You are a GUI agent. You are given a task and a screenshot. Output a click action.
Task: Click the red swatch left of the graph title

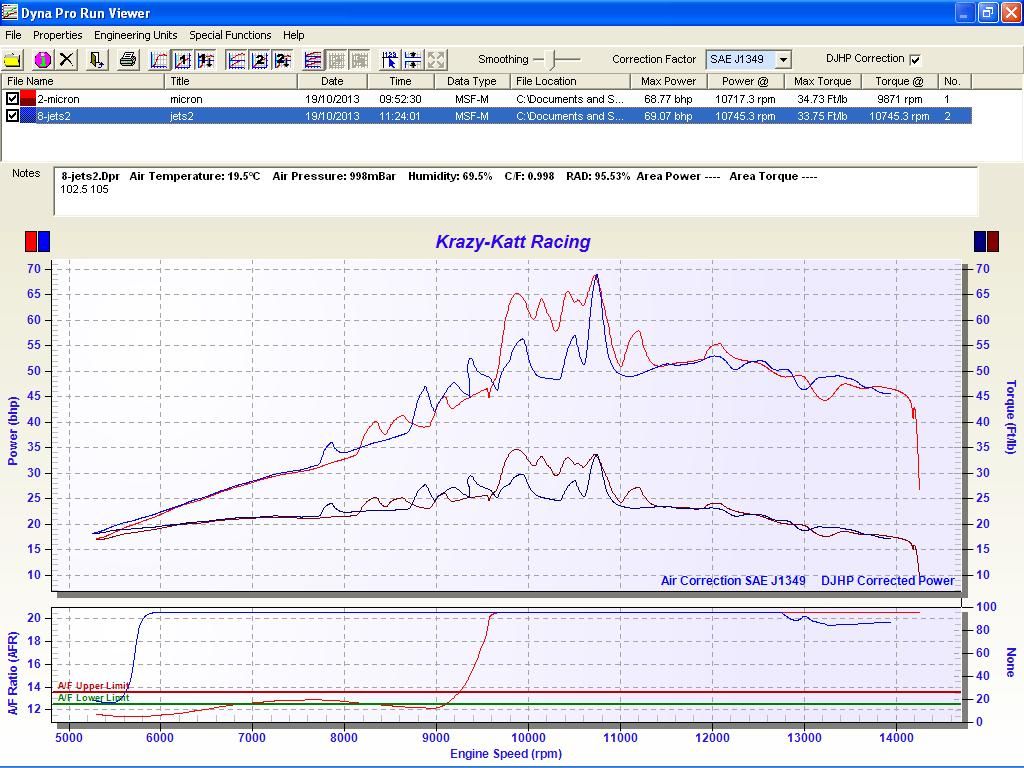click(31, 241)
